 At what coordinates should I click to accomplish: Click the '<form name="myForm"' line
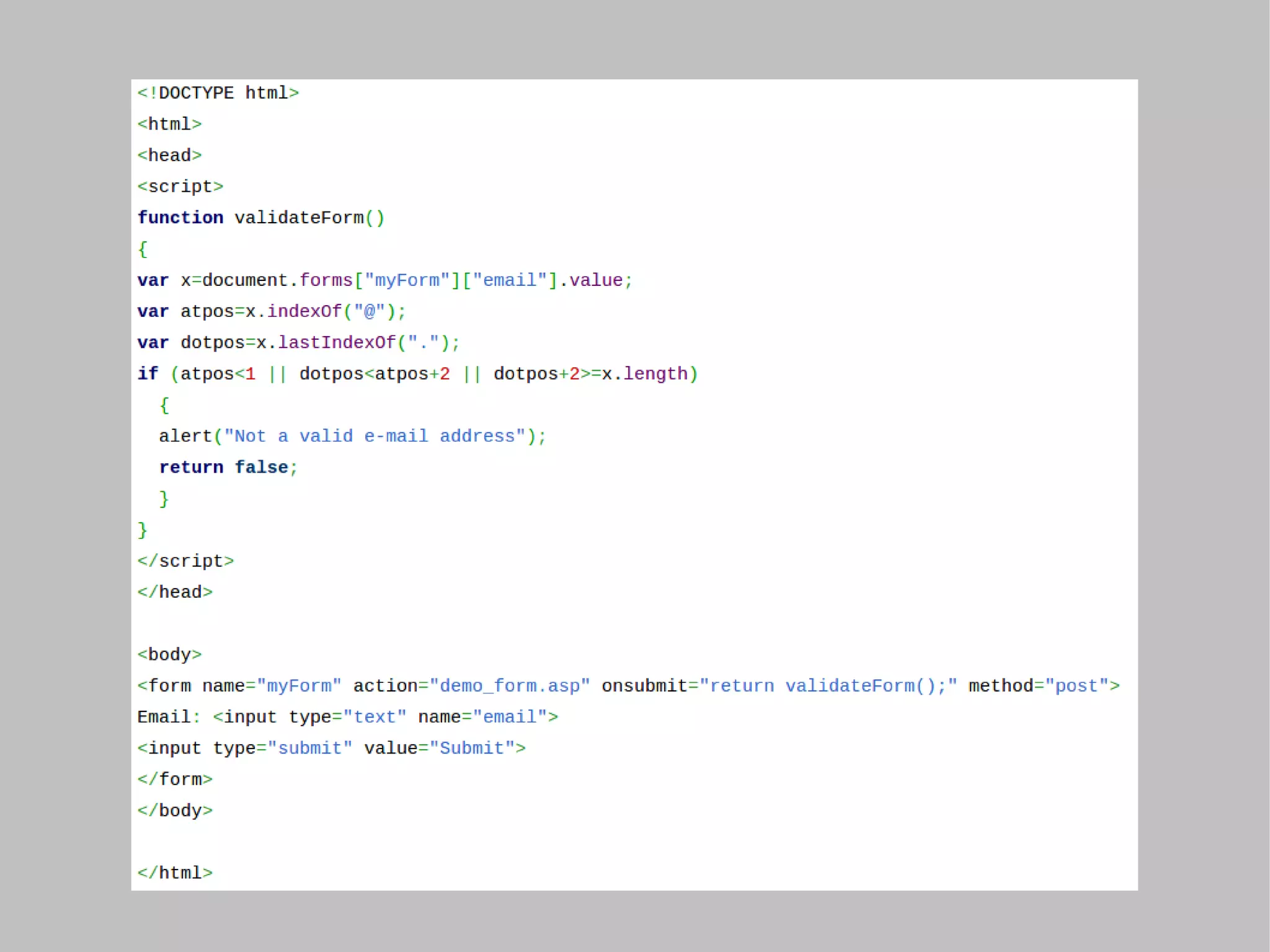pos(628,685)
